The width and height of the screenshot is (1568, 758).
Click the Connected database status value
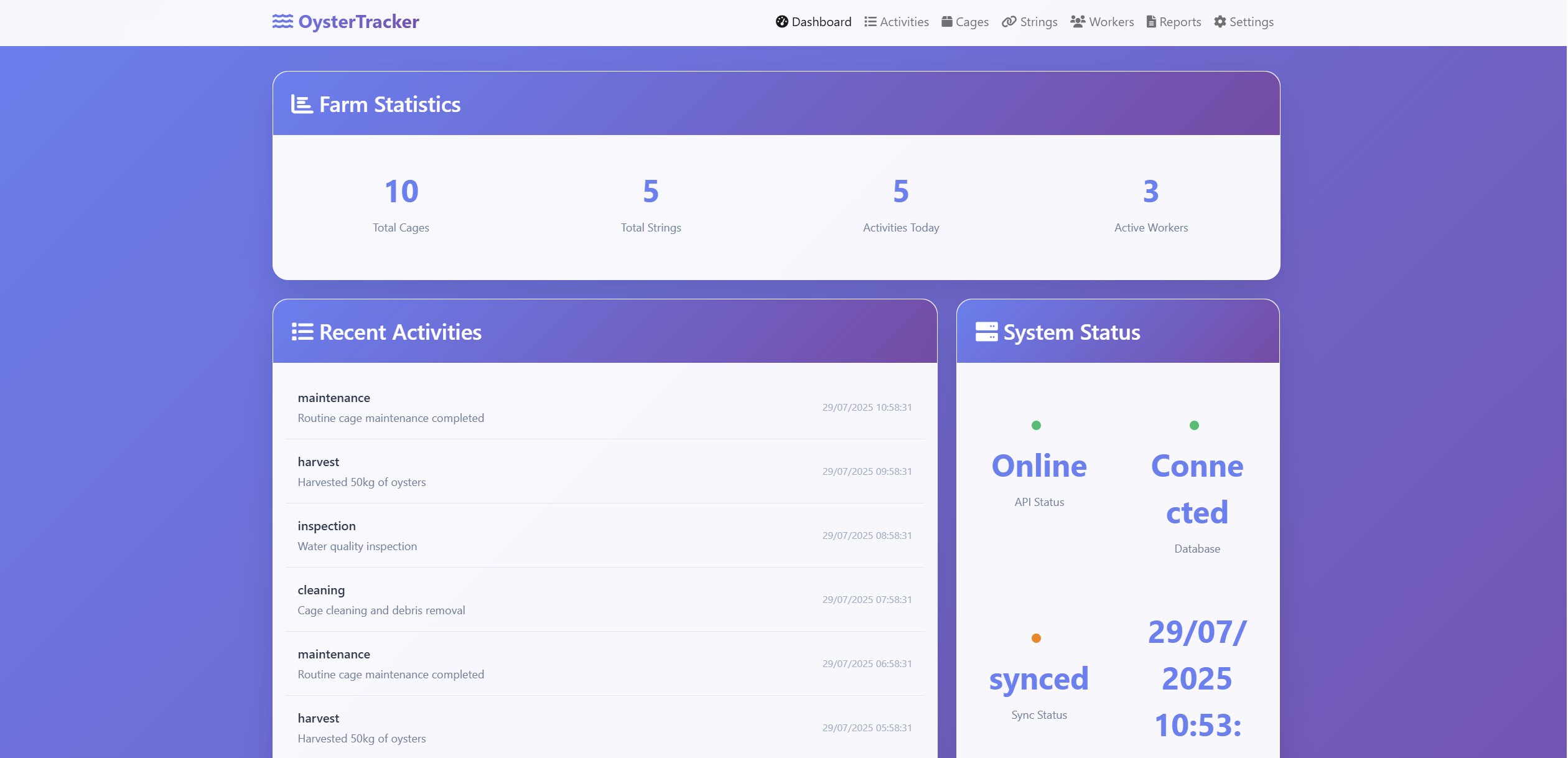tap(1197, 489)
